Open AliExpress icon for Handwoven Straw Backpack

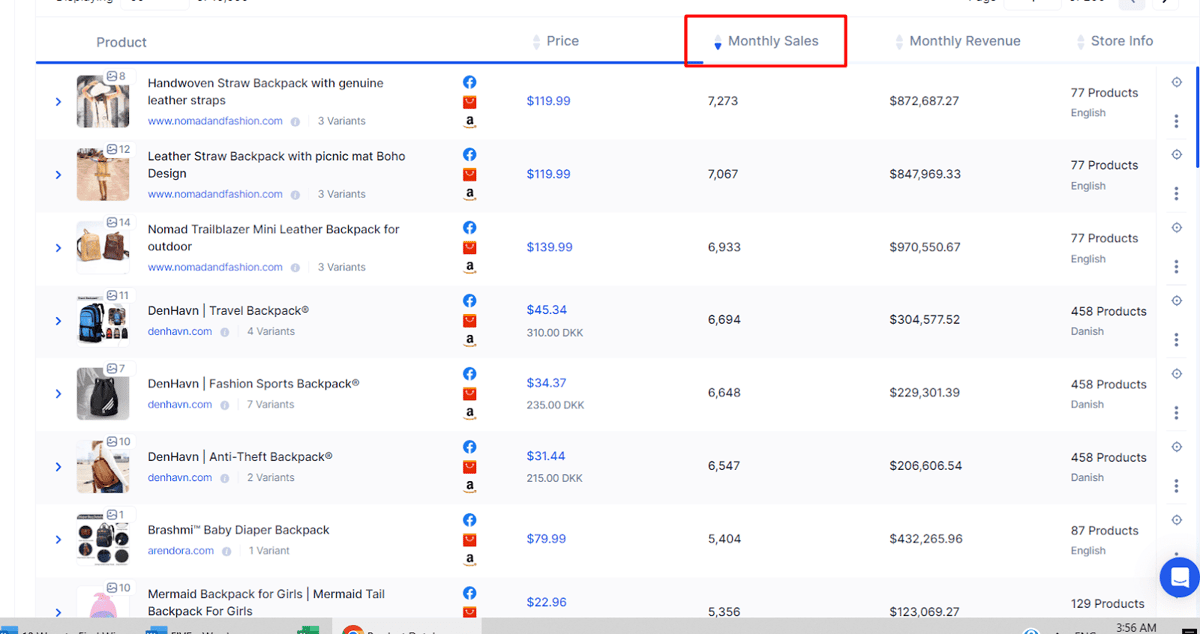(x=469, y=102)
